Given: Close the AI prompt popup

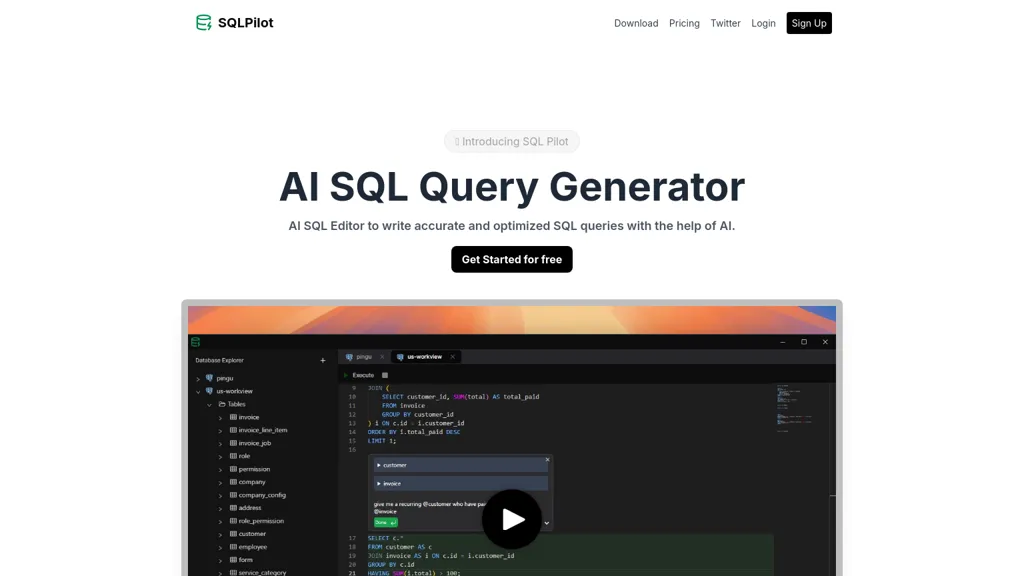Looking at the screenshot, I should (x=547, y=460).
